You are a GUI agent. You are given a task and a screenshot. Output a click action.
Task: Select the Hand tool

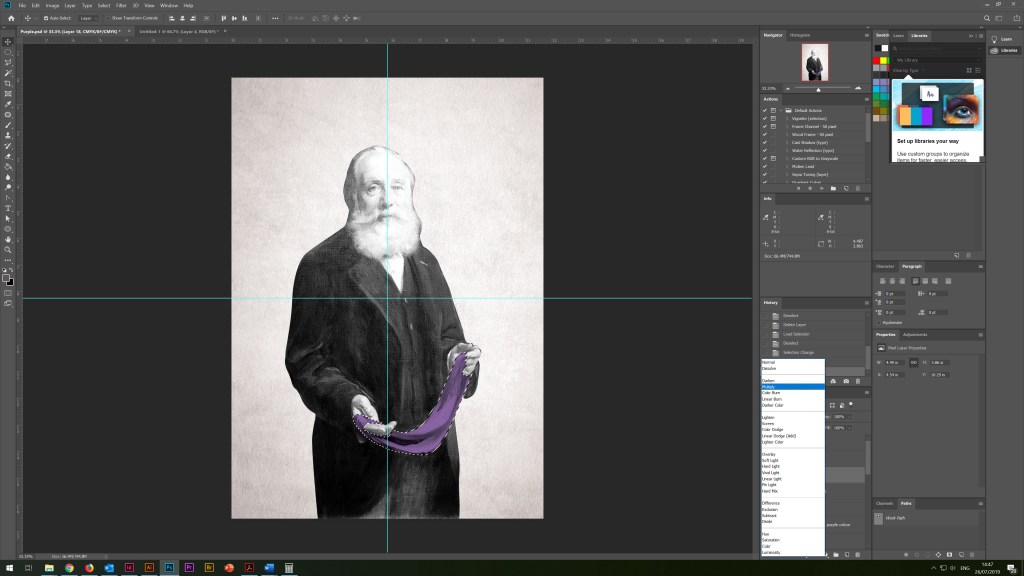pos(8,239)
